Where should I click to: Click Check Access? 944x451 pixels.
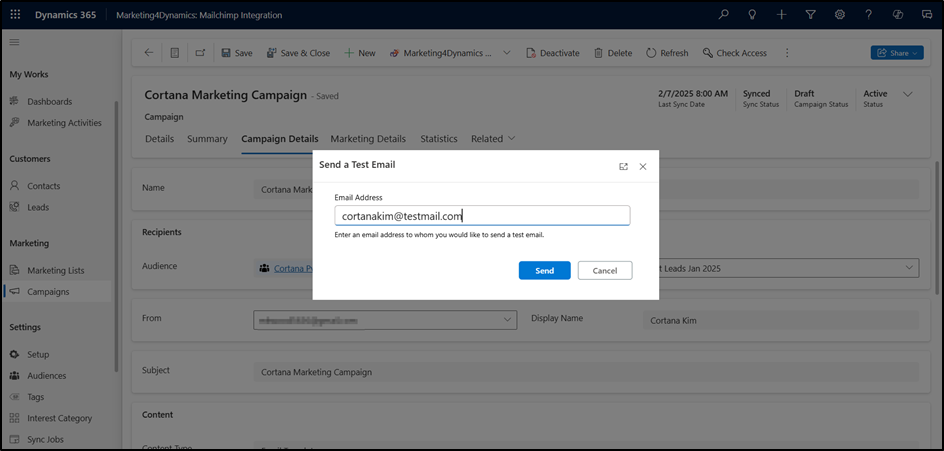[734, 53]
